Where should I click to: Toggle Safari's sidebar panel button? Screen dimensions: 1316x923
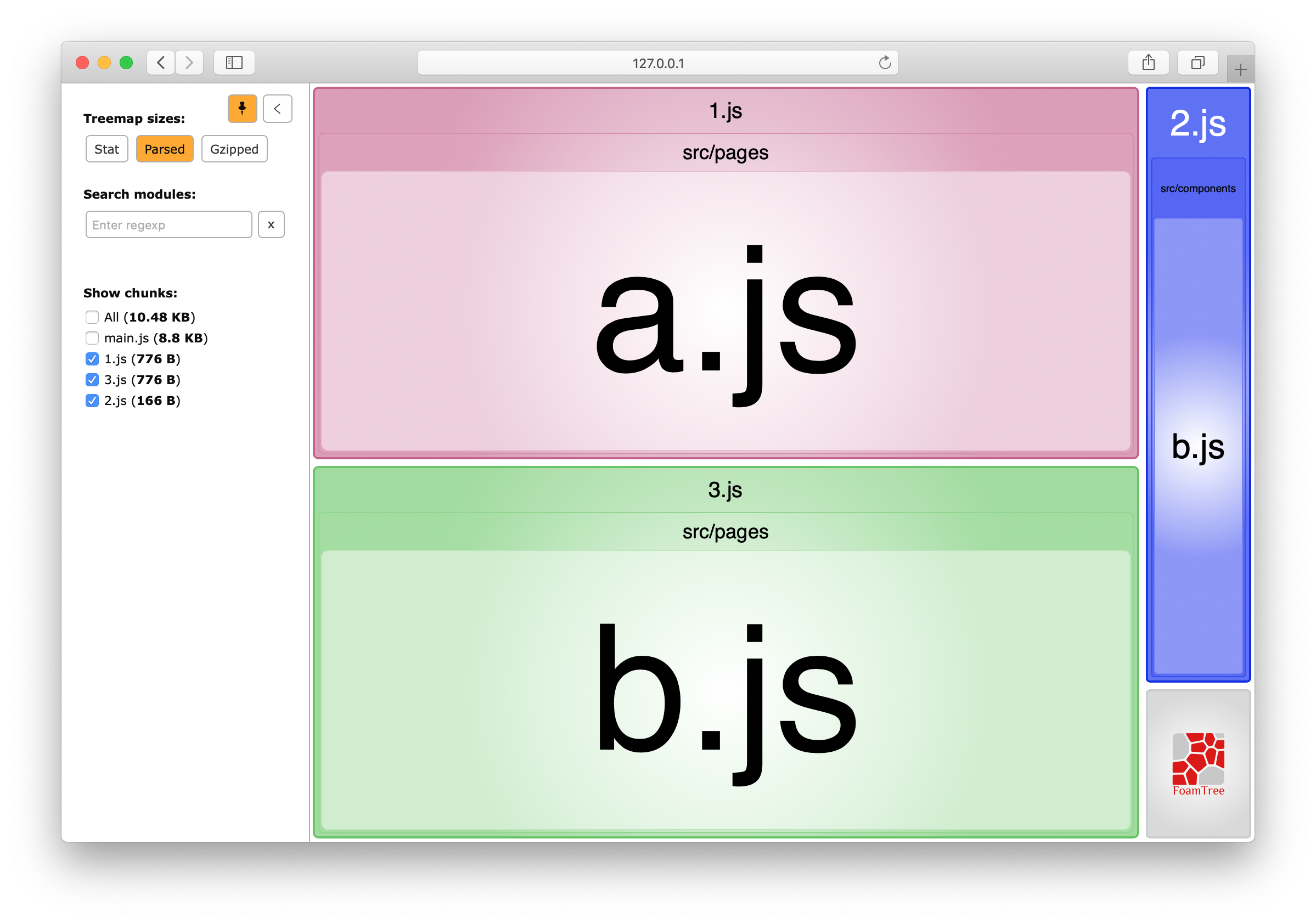coord(234,63)
